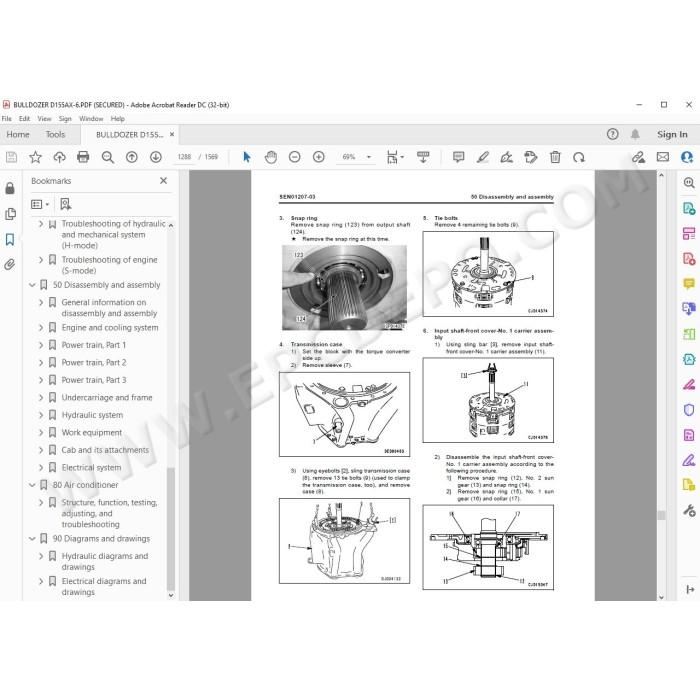Select the highlight pen tool
The height and width of the screenshot is (700, 700).
pos(483,157)
